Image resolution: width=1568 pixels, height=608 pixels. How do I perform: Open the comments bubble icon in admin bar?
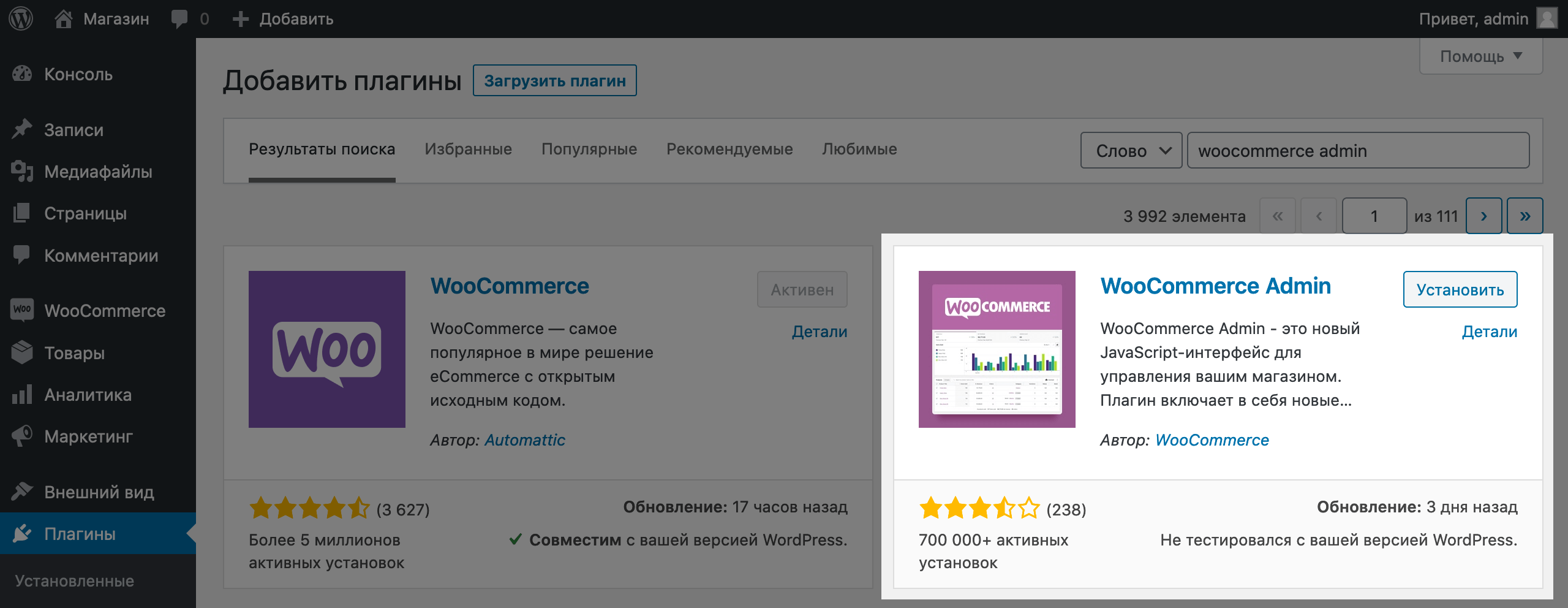tap(179, 19)
